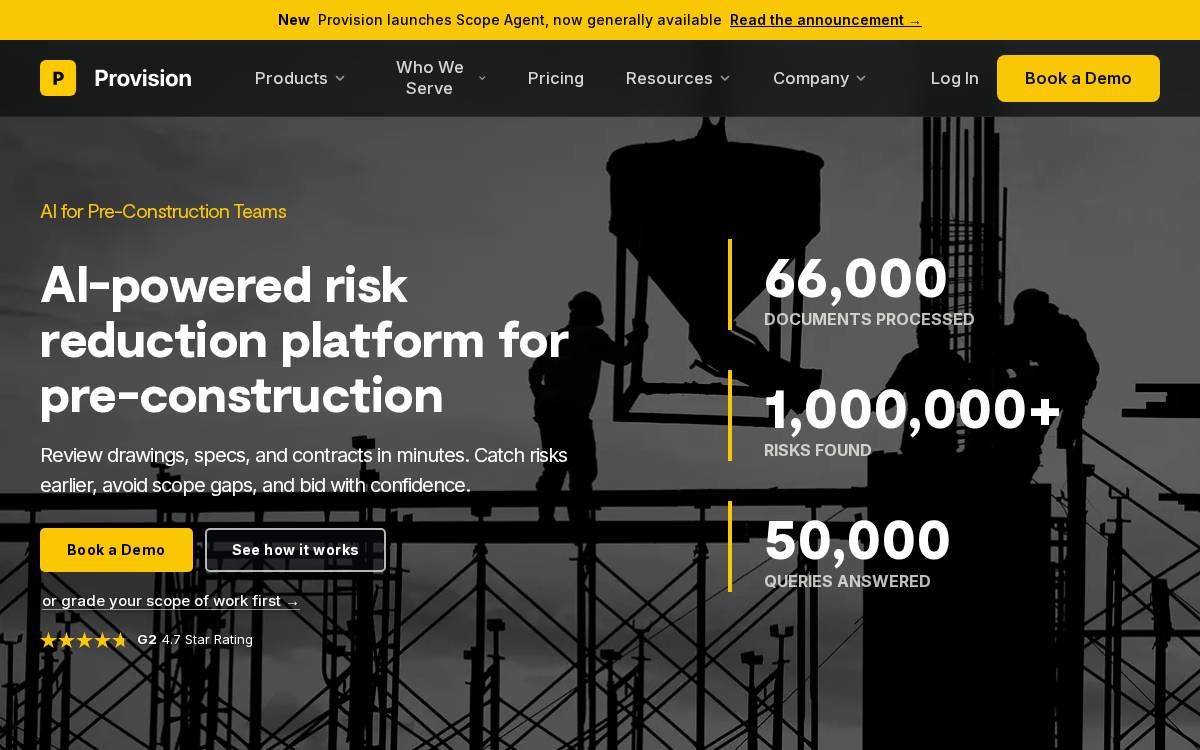Image resolution: width=1200 pixels, height=750 pixels.
Task: Click the G2 logo label
Action: coord(147,640)
